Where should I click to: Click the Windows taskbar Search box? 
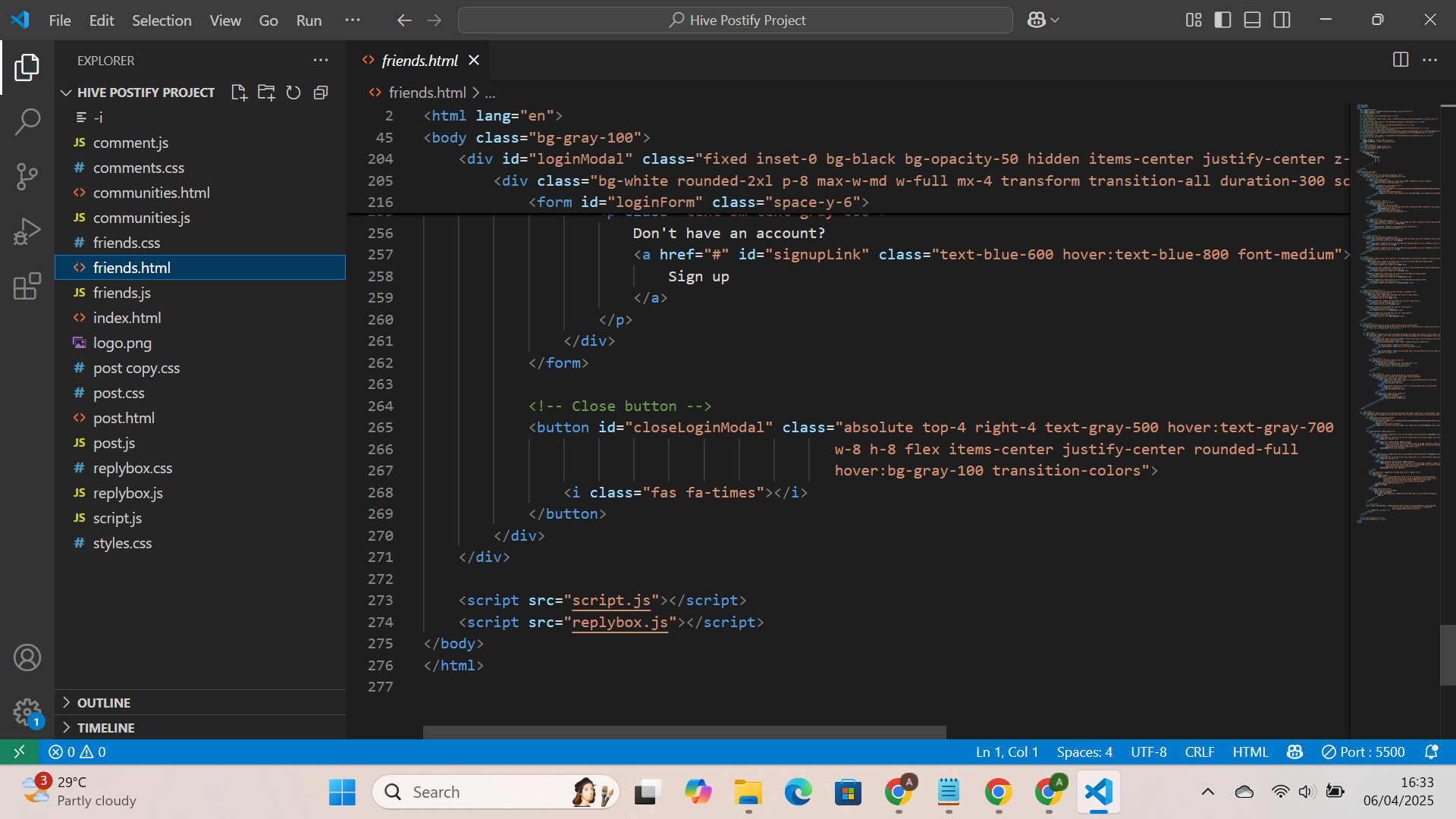point(494,792)
